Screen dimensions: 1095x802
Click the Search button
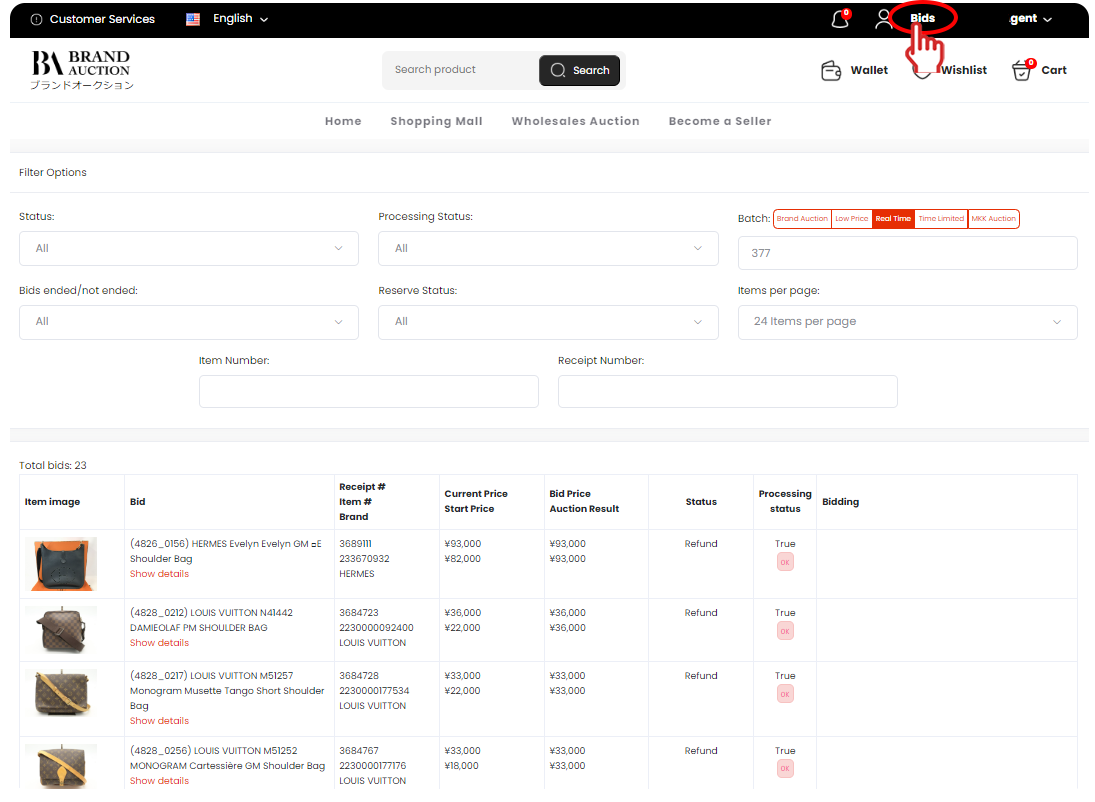tap(579, 71)
